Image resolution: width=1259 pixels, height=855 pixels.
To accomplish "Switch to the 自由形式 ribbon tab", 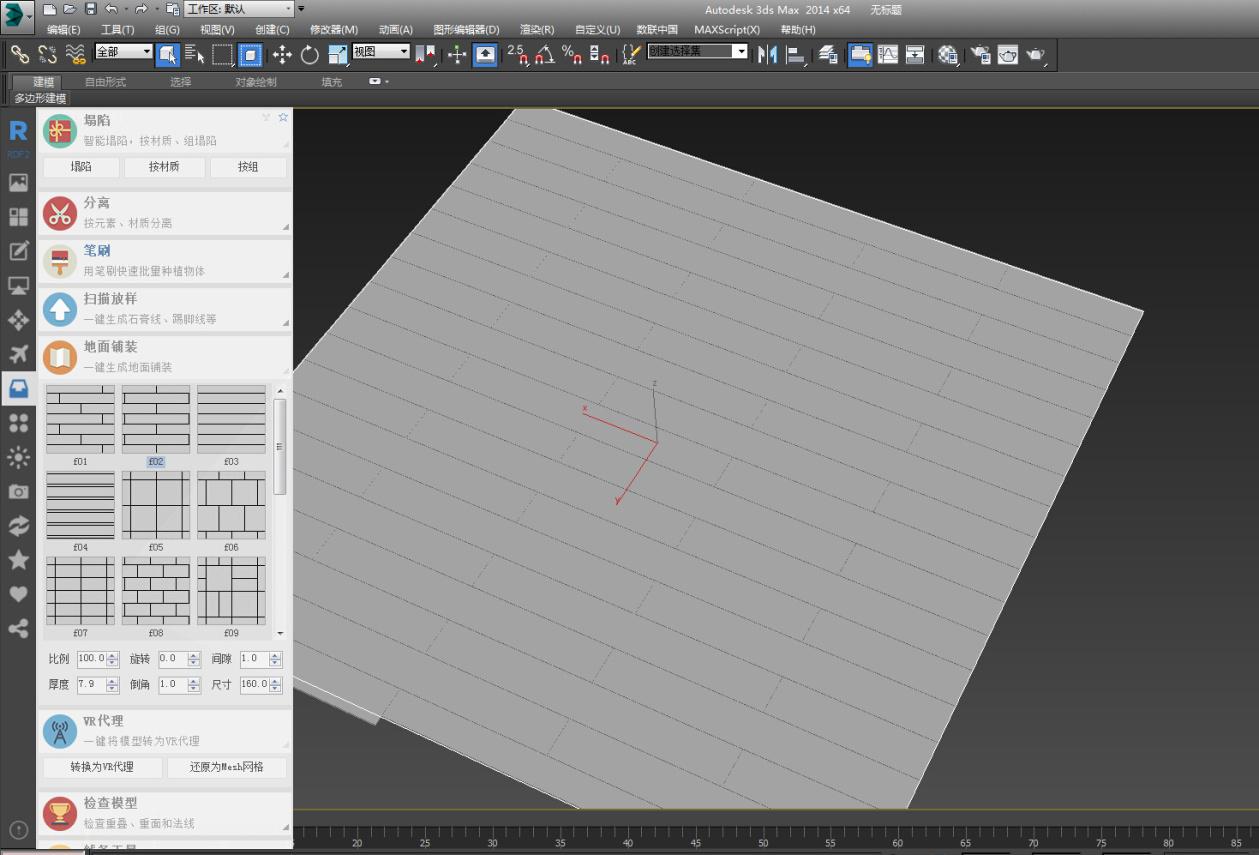I will click(105, 82).
